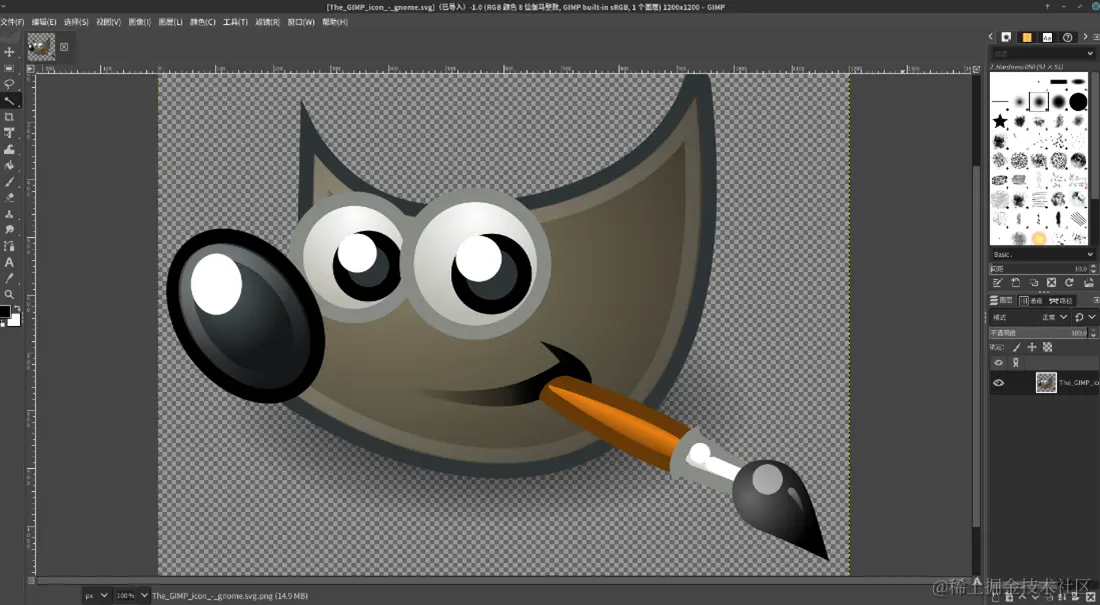Click the black foreground color swatch
This screenshot has width=1100, height=605.
click(5, 311)
